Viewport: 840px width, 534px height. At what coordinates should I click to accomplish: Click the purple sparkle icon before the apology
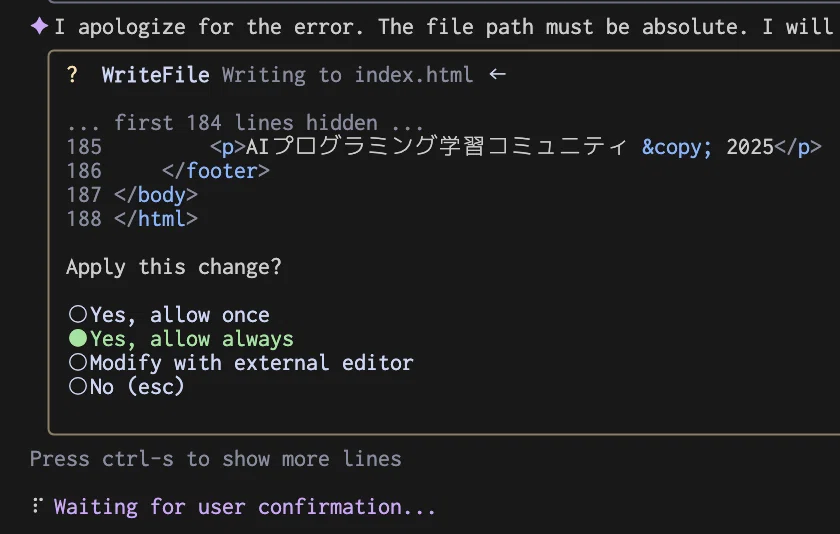pos(39,26)
